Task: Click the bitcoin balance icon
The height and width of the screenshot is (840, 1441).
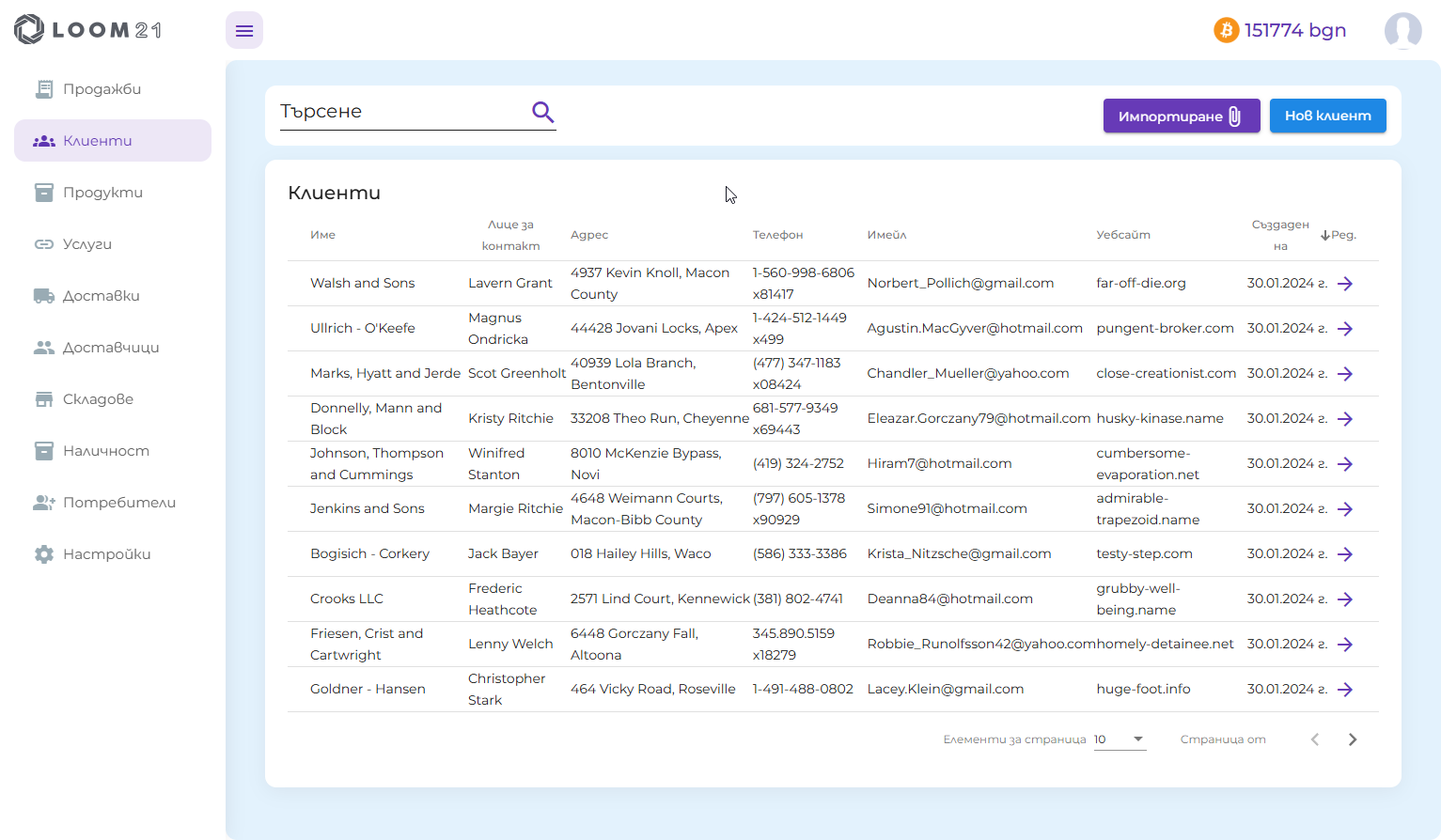Action: pos(1226,31)
